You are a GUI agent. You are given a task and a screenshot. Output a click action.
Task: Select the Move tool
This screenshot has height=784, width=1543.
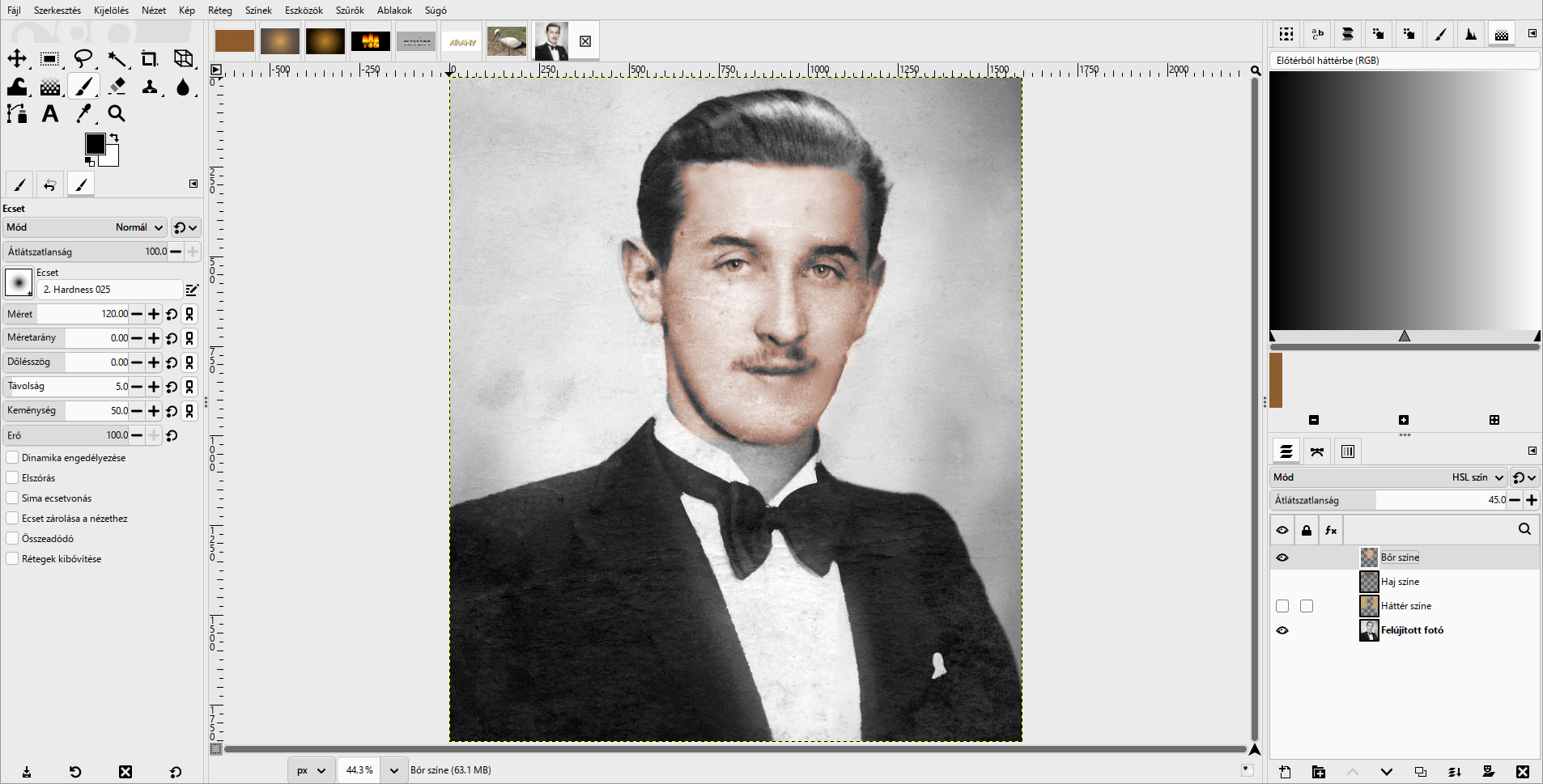click(x=17, y=58)
